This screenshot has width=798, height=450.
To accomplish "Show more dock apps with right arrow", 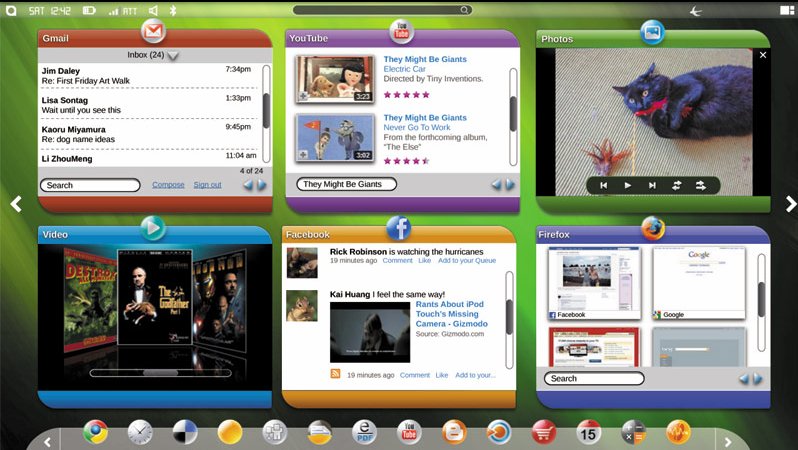I will 728,442.
